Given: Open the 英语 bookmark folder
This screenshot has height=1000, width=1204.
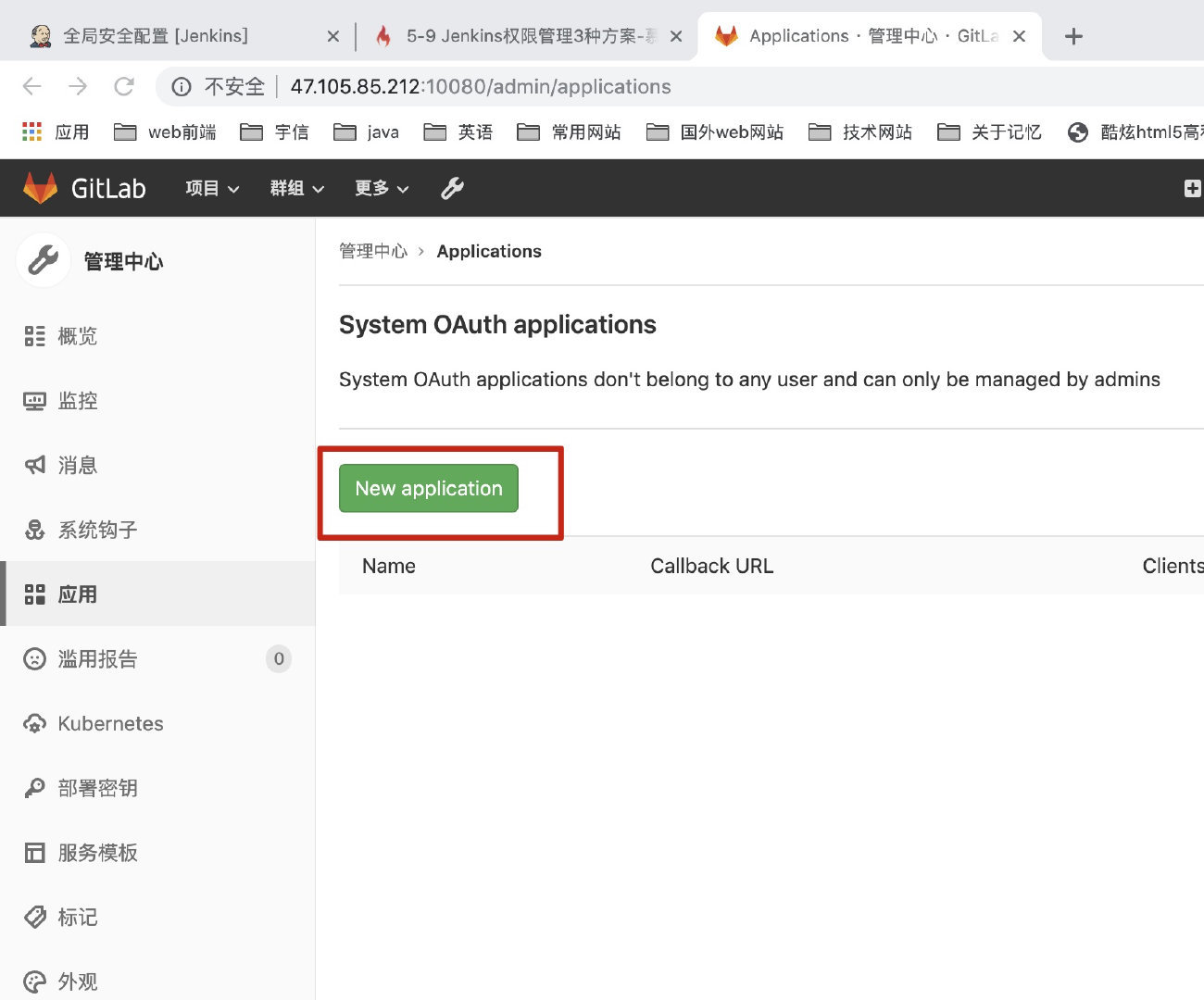Looking at the screenshot, I should (458, 132).
